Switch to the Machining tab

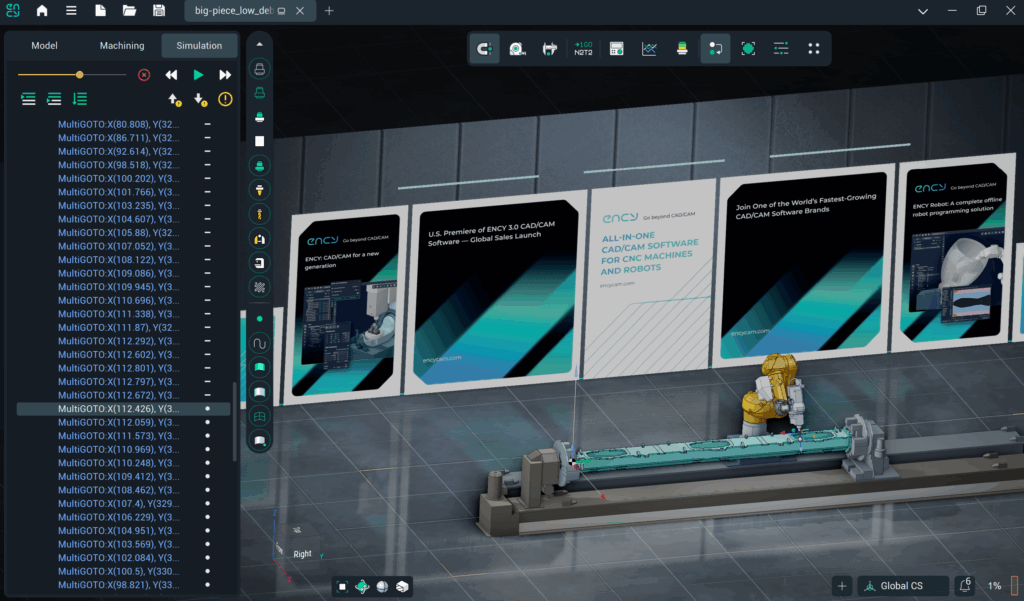pyautogui.click(x=122, y=46)
